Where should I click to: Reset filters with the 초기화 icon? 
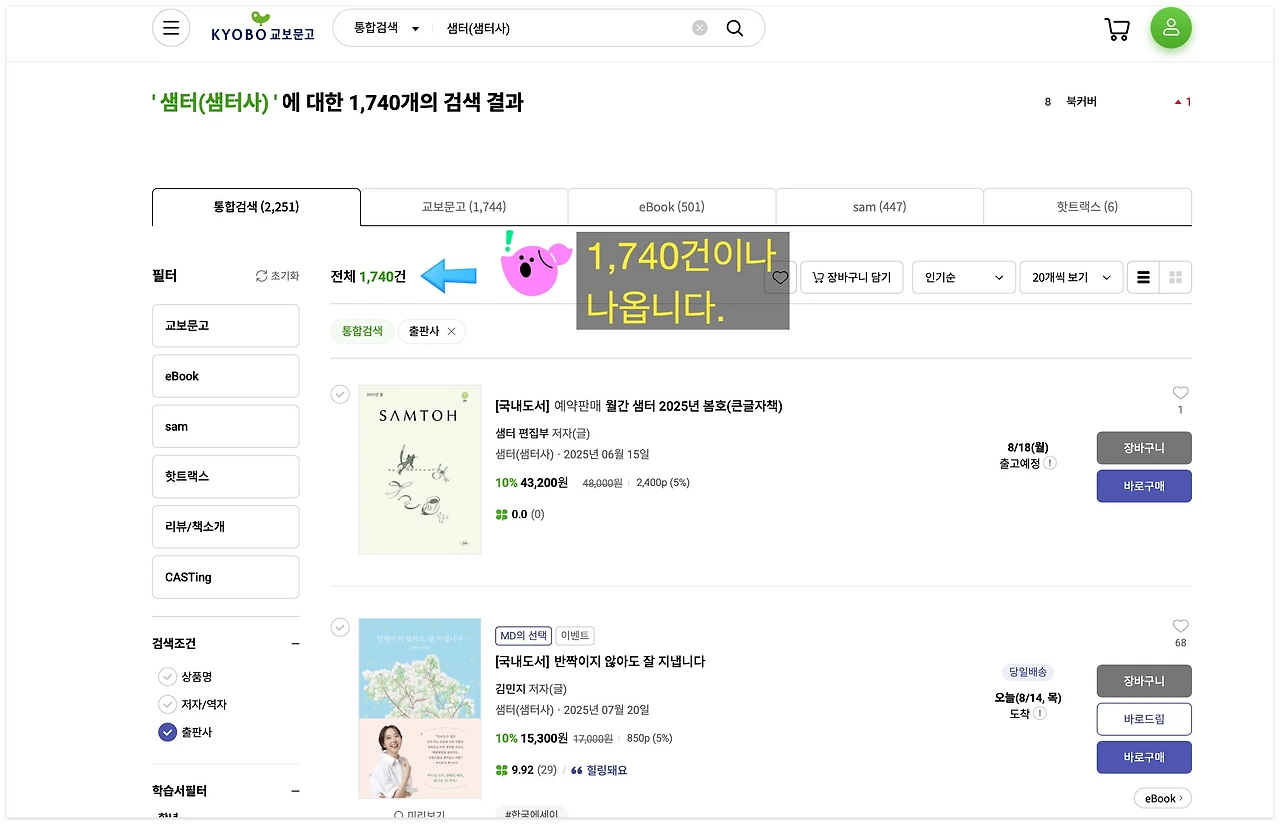pyautogui.click(x=277, y=276)
